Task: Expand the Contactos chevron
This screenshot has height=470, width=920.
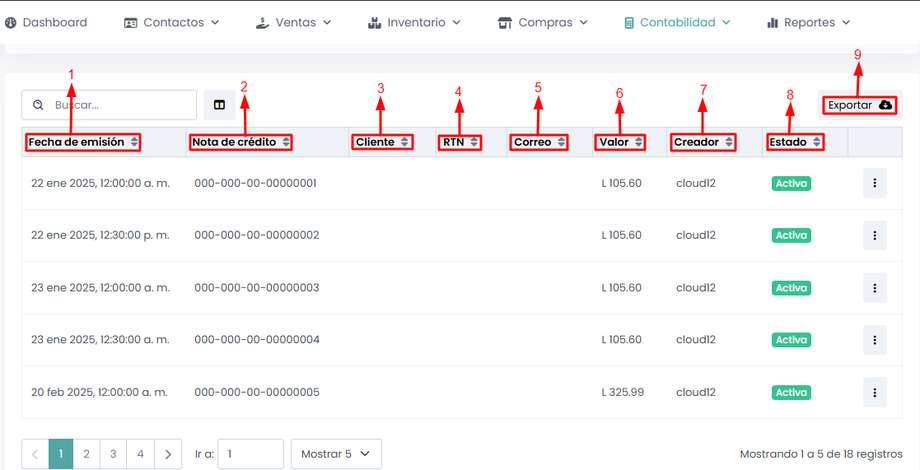Action: (215, 22)
